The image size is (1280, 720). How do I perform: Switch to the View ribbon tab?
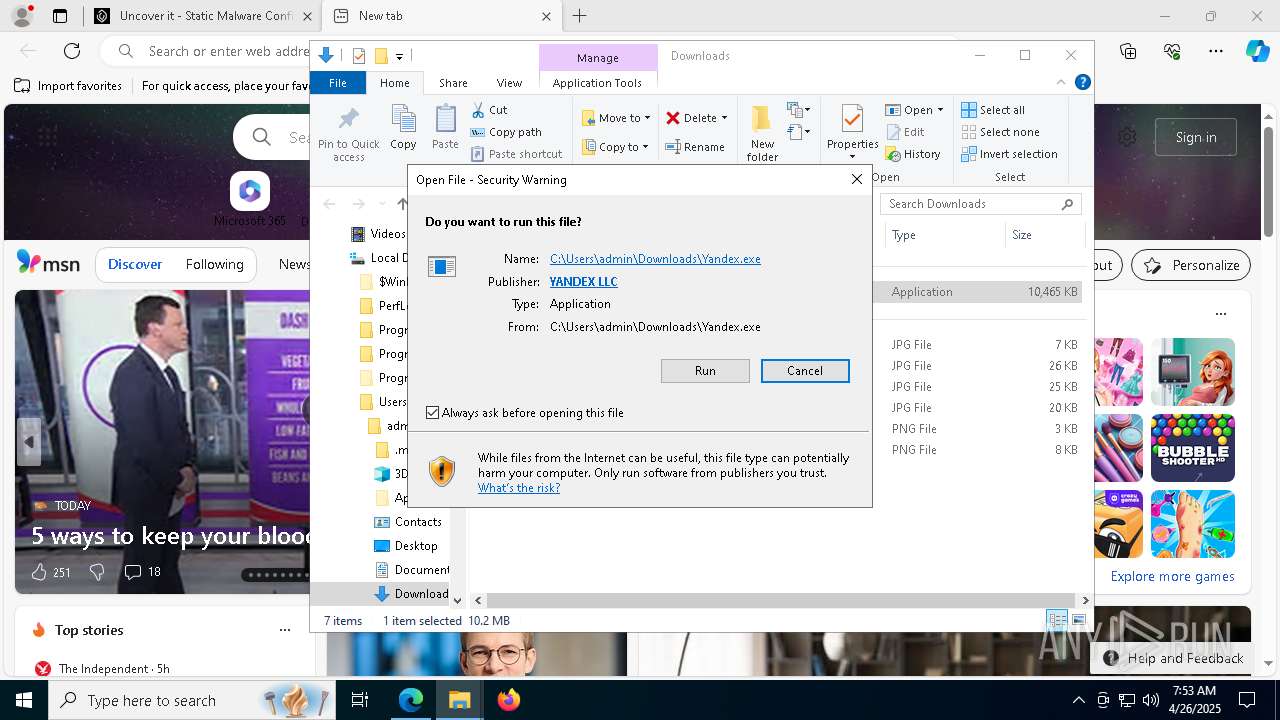[509, 83]
